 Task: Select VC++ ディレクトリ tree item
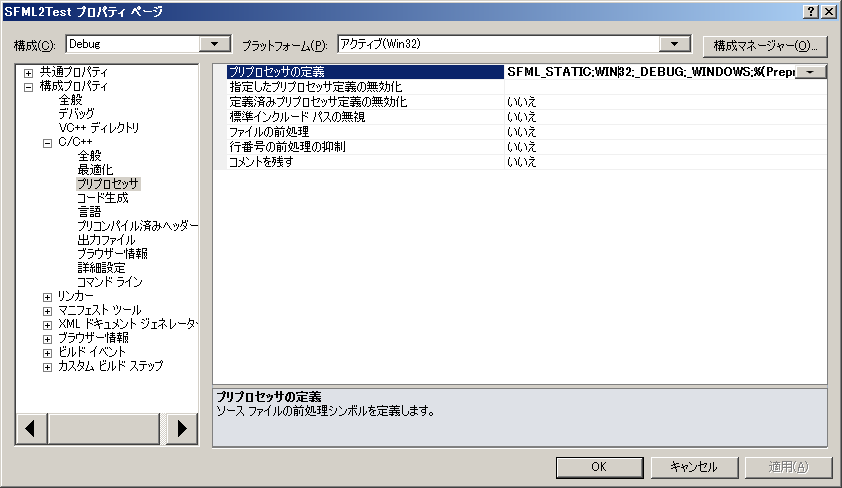click(x=98, y=128)
